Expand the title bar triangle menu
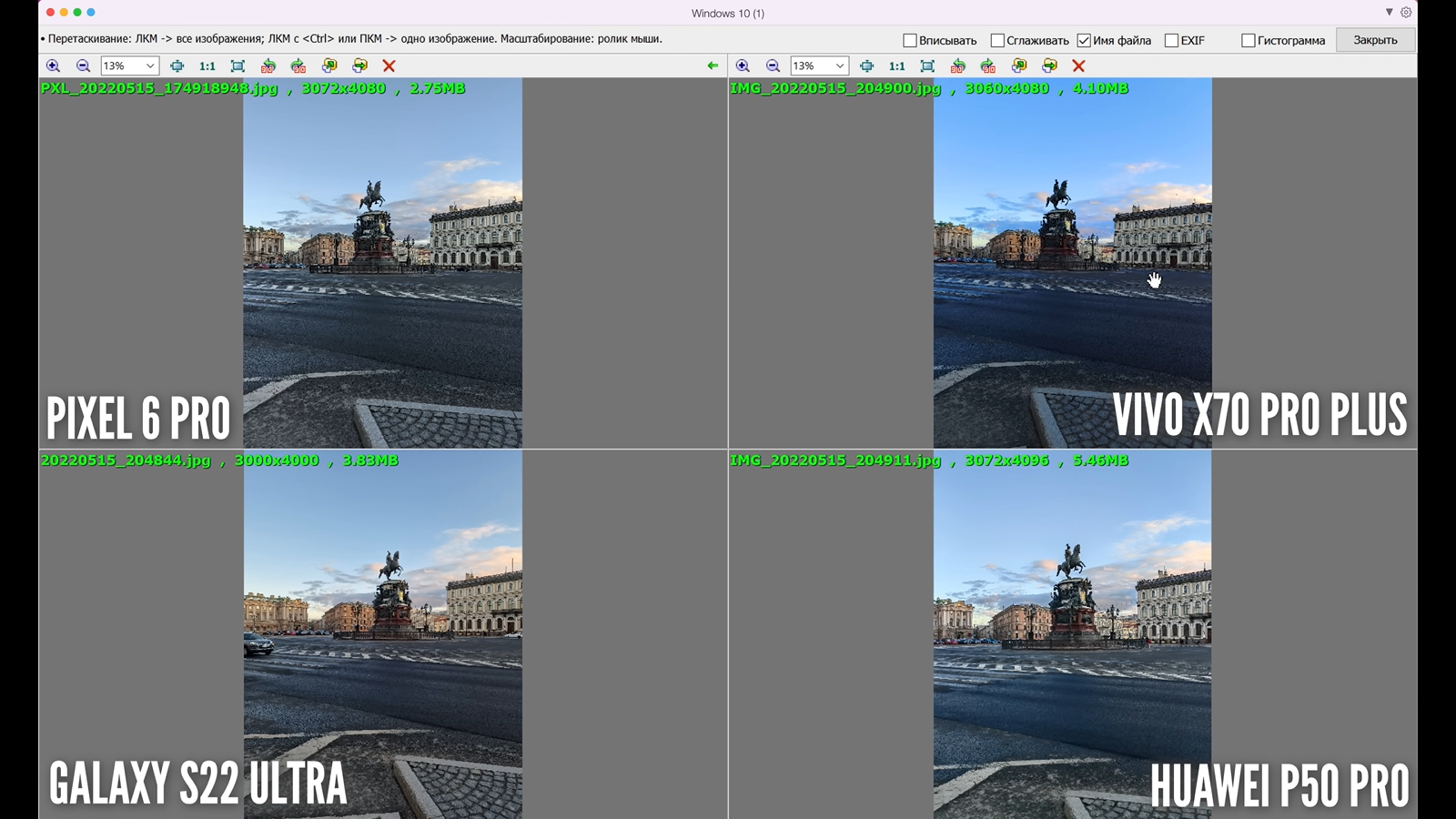 click(x=1389, y=13)
